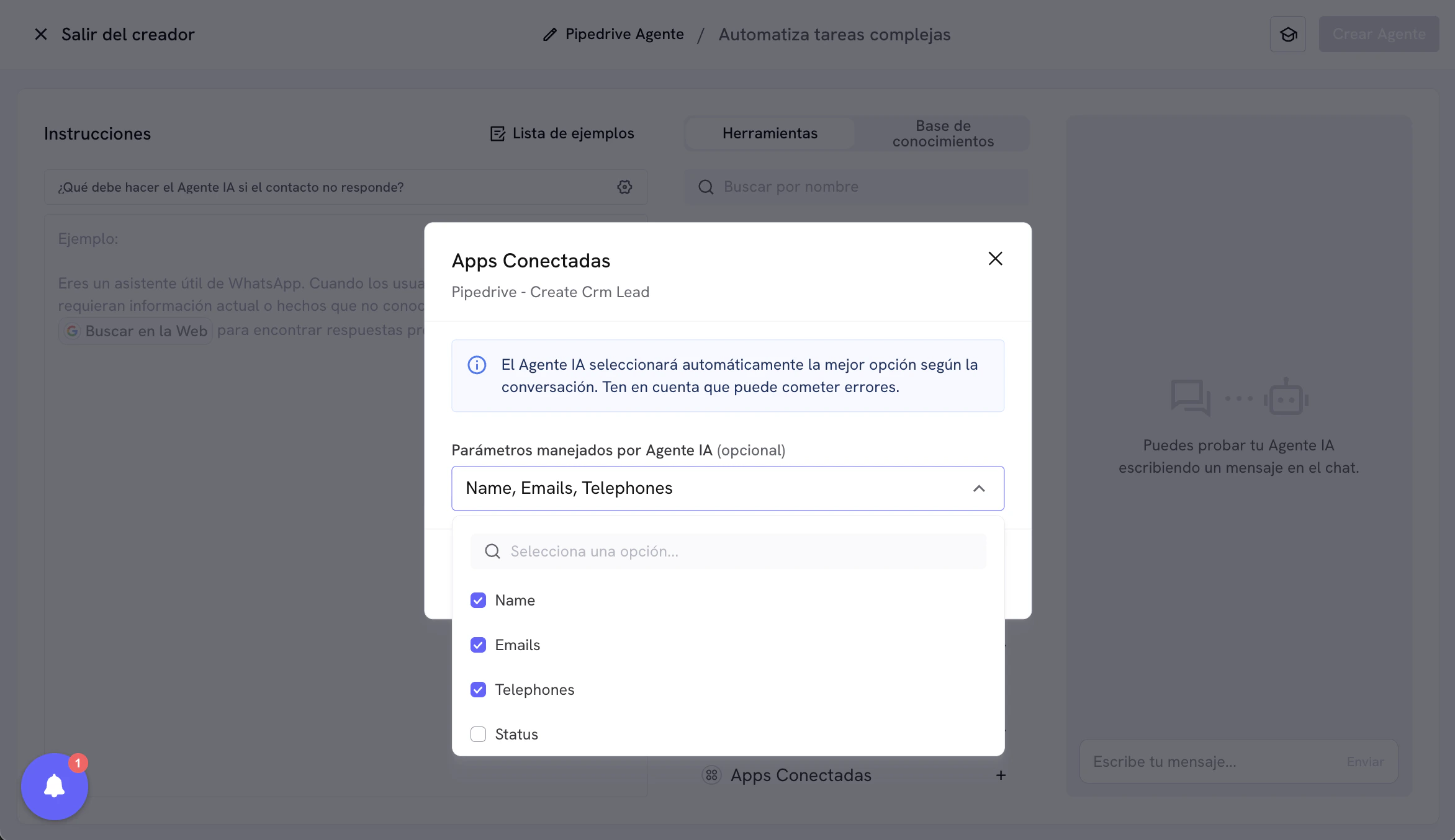Viewport: 1455px width, 840px height.
Task: Open the graduation cap tutorial icon
Action: pos(1288,34)
